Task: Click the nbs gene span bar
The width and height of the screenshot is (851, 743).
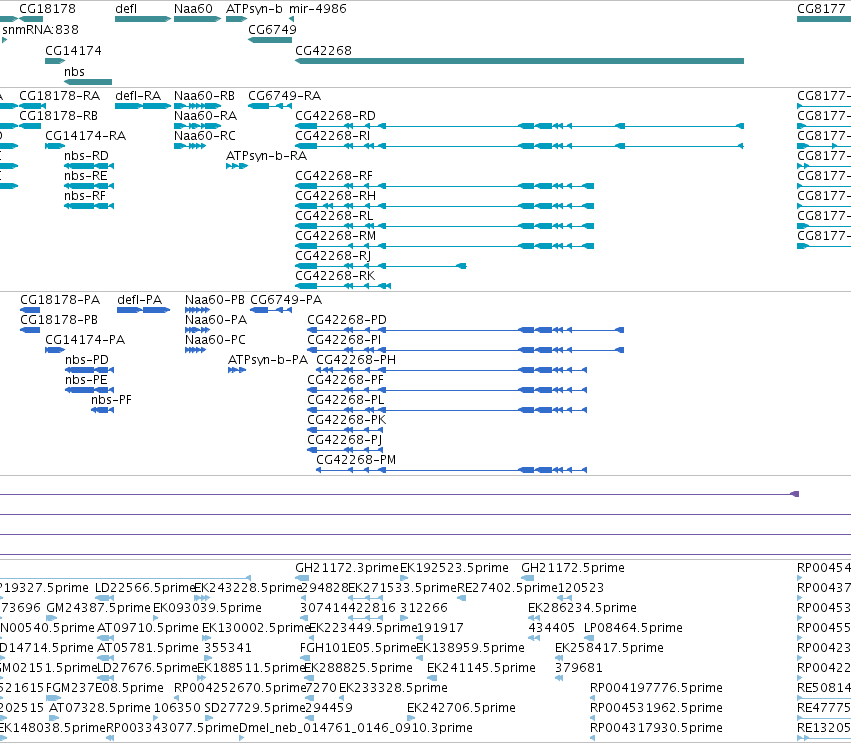Action: tap(88, 82)
